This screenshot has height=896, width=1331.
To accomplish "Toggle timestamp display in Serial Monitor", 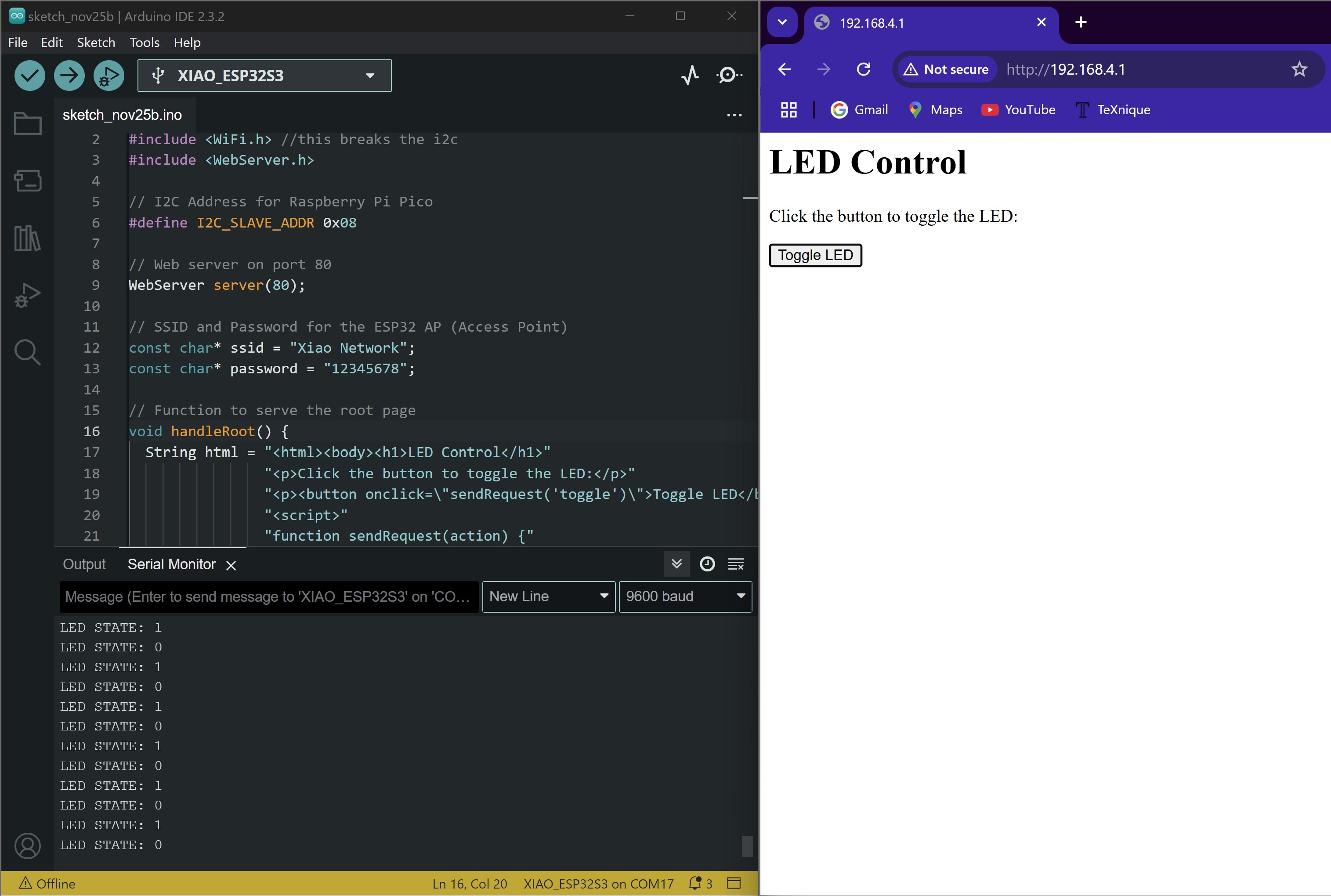I will point(707,564).
